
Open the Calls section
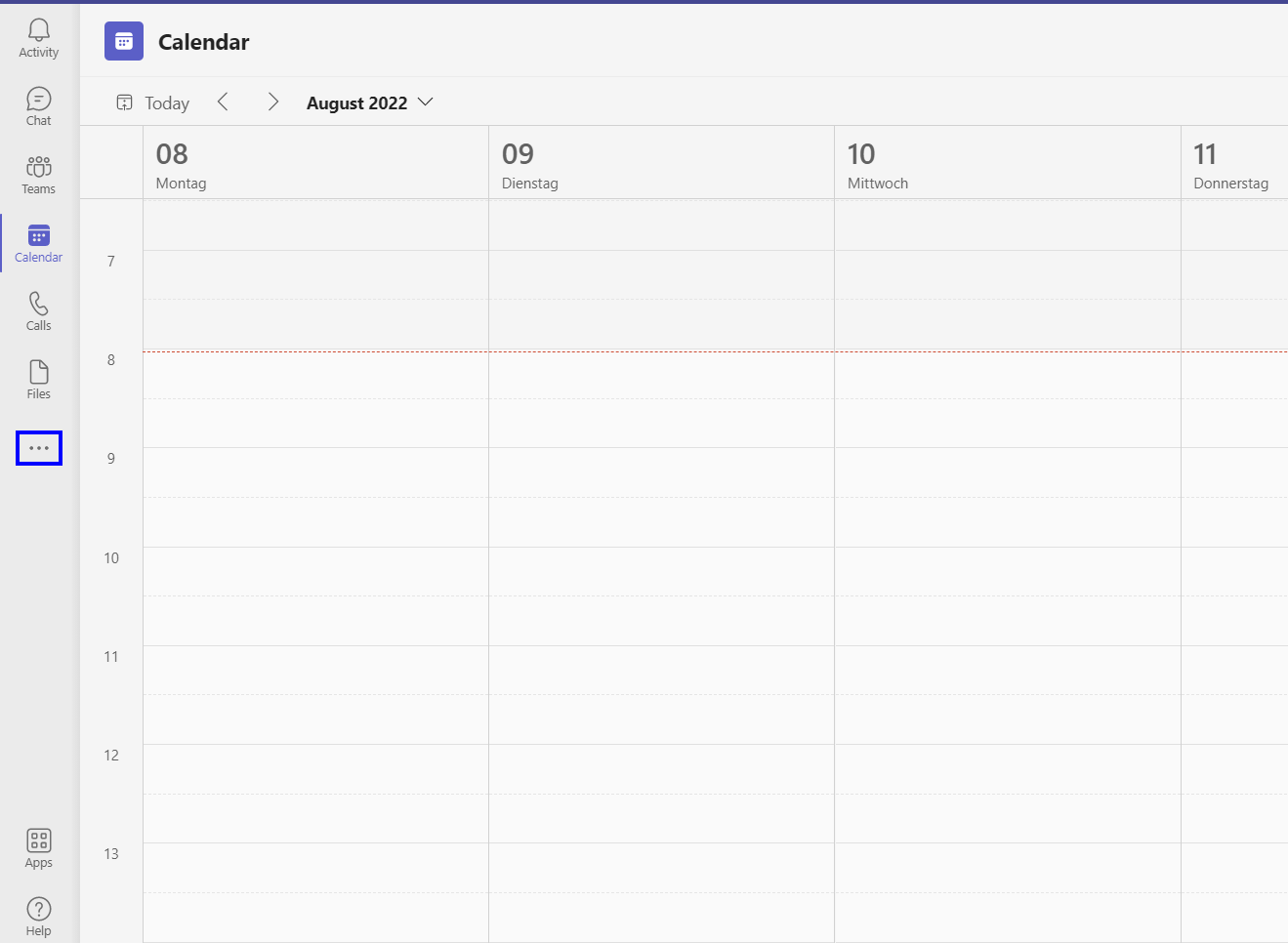(x=39, y=312)
